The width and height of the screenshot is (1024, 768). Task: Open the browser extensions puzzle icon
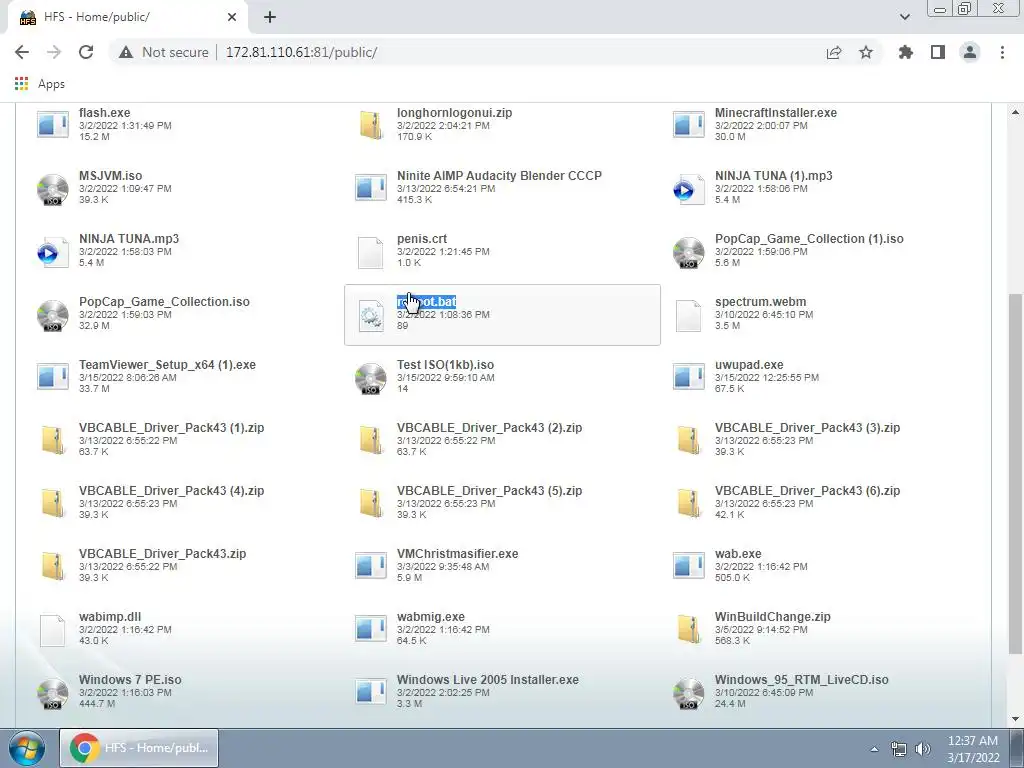(906, 52)
